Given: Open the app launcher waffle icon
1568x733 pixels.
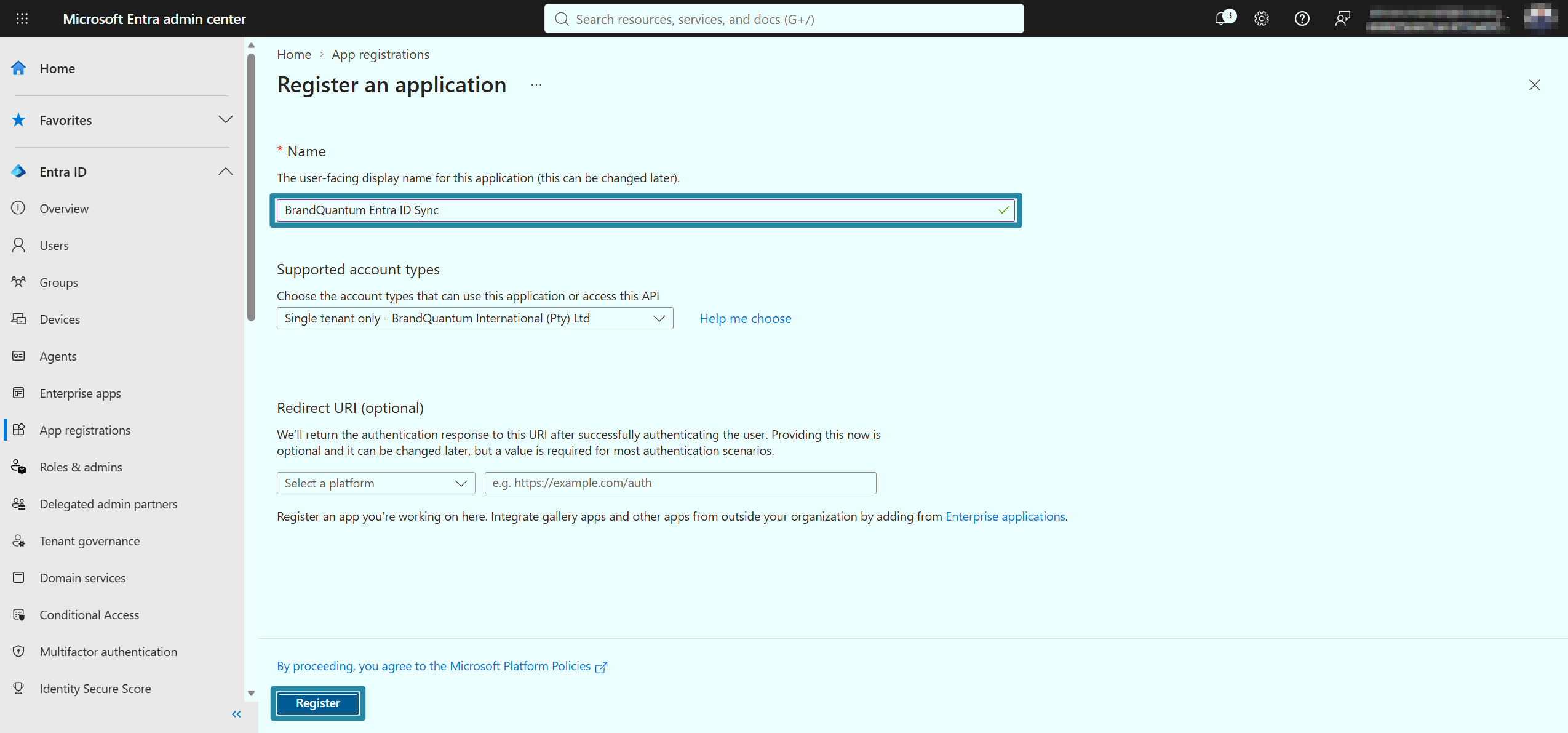Looking at the screenshot, I should (22, 18).
